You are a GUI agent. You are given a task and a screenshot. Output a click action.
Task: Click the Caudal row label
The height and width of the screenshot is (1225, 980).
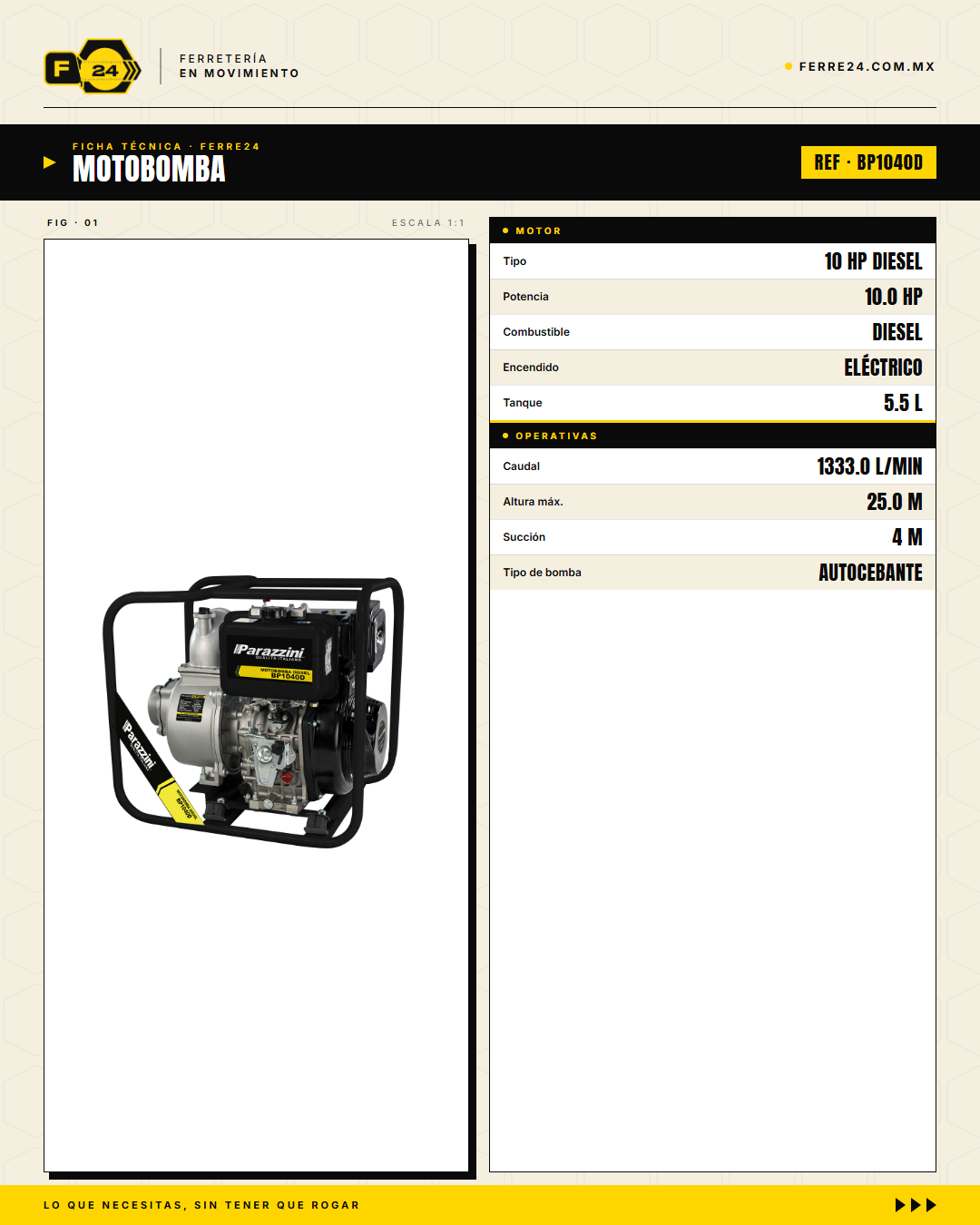pyautogui.click(x=522, y=466)
